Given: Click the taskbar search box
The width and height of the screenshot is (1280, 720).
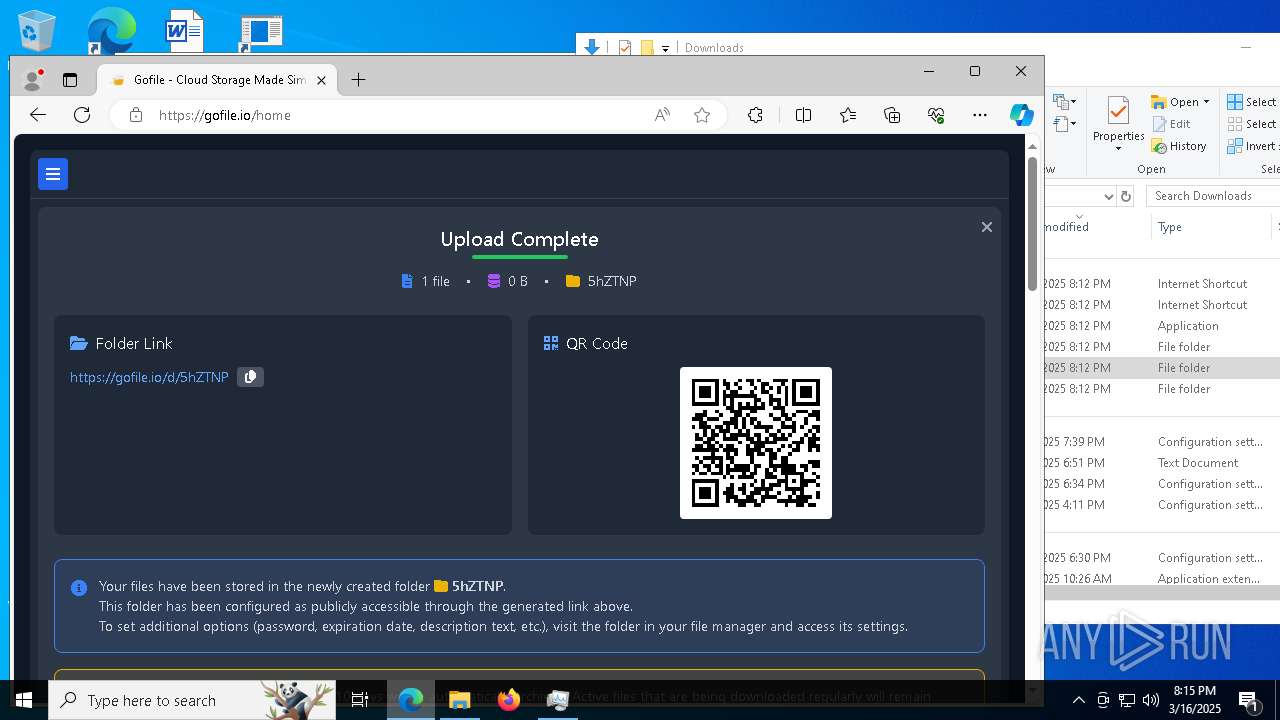Looking at the screenshot, I should (x=193, y=700).
